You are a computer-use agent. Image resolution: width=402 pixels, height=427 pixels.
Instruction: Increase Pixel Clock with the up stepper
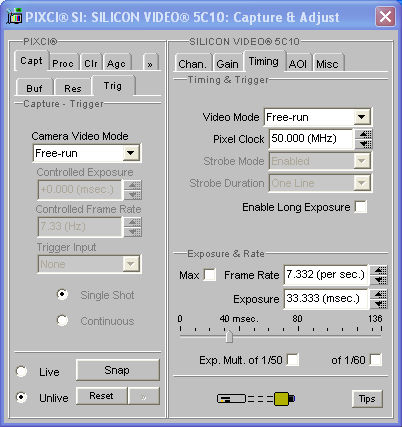[x=365, y=134]
